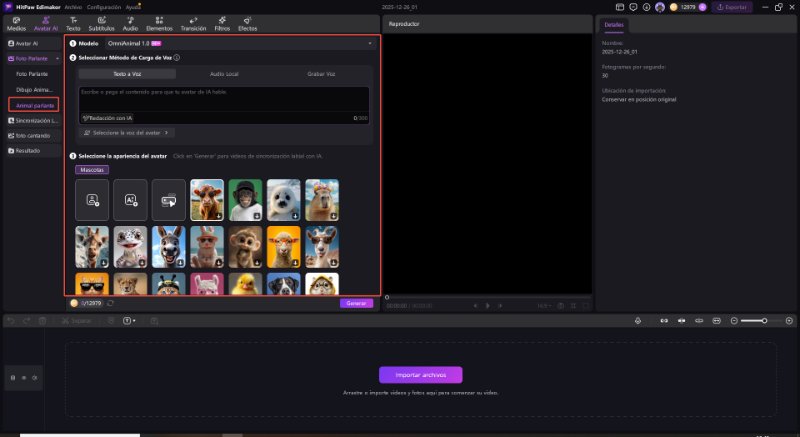This screenshot has width=800, height=437.
Task: Open the Efectos panel
Action: point(247,24)
